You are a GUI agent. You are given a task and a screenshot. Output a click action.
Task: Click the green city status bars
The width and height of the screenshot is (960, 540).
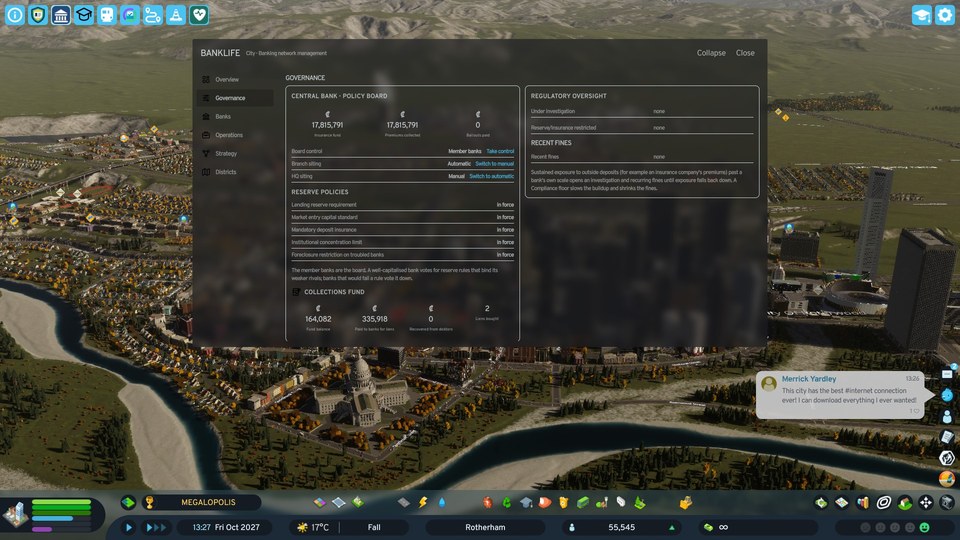pyautogui.click(x=61, y=508)
